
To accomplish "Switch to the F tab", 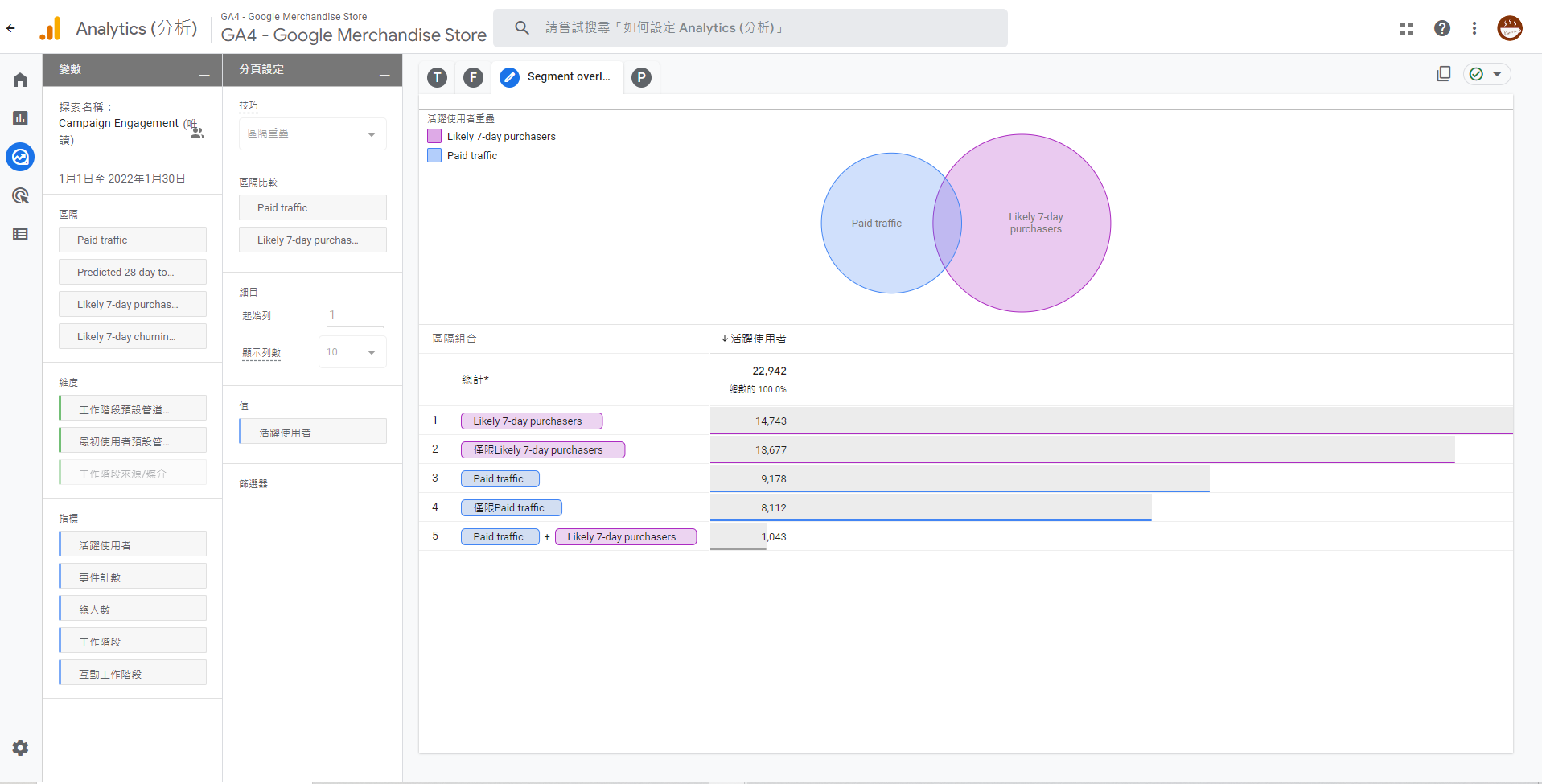I will 473,77.
